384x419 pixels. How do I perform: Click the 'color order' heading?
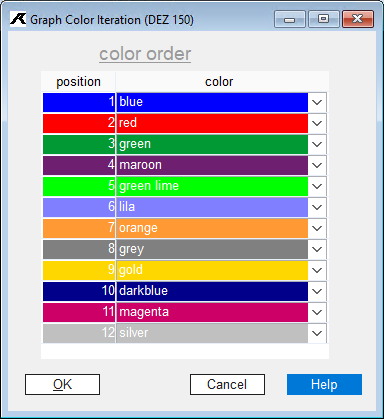(145, 54)
